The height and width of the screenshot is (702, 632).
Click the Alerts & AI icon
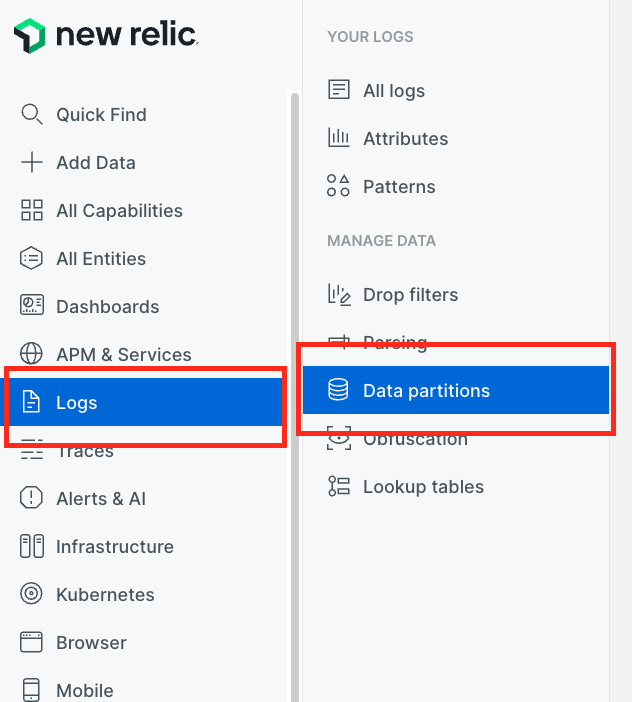pos(32,498)
